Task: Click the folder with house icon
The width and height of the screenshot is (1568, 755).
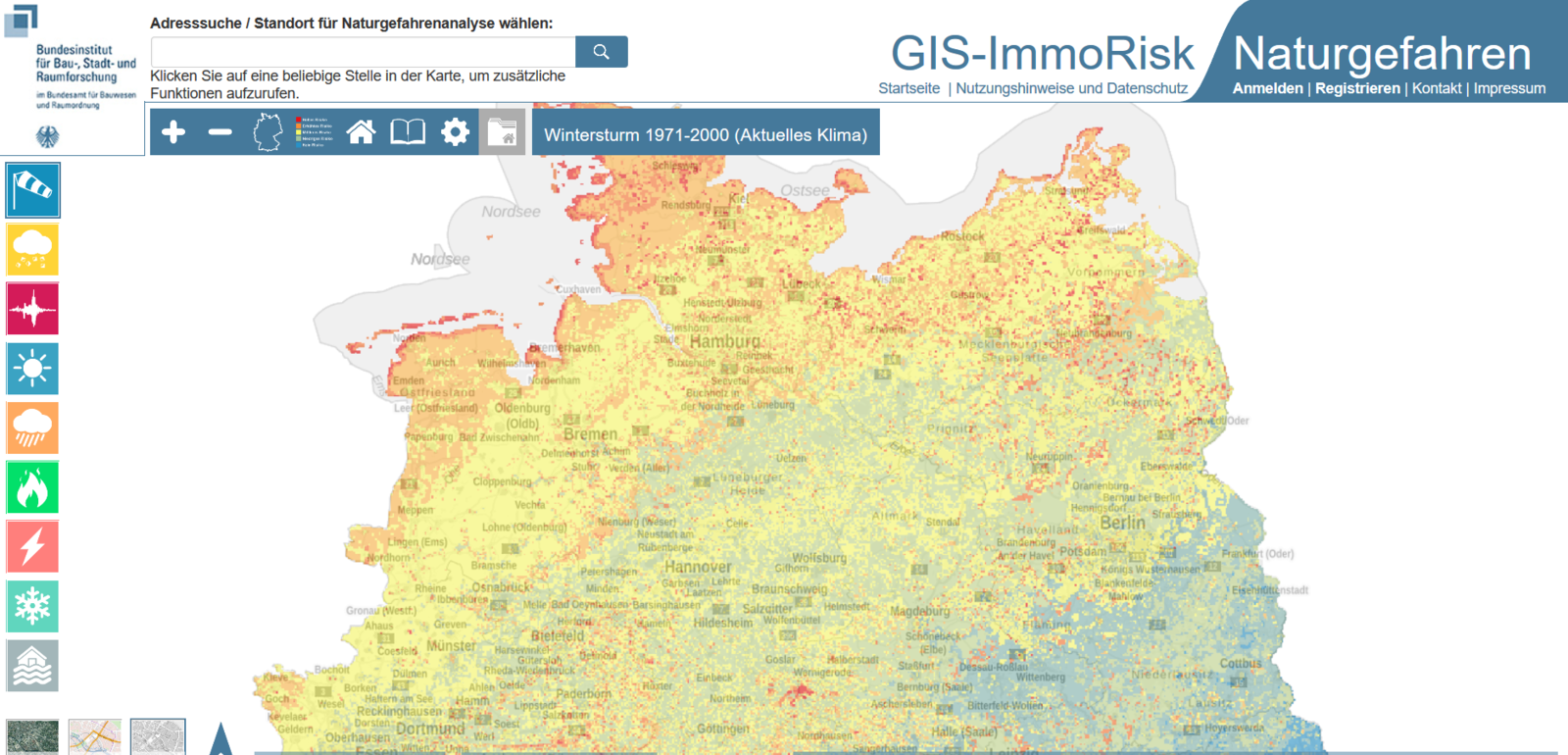Action: tap(502, 131)
